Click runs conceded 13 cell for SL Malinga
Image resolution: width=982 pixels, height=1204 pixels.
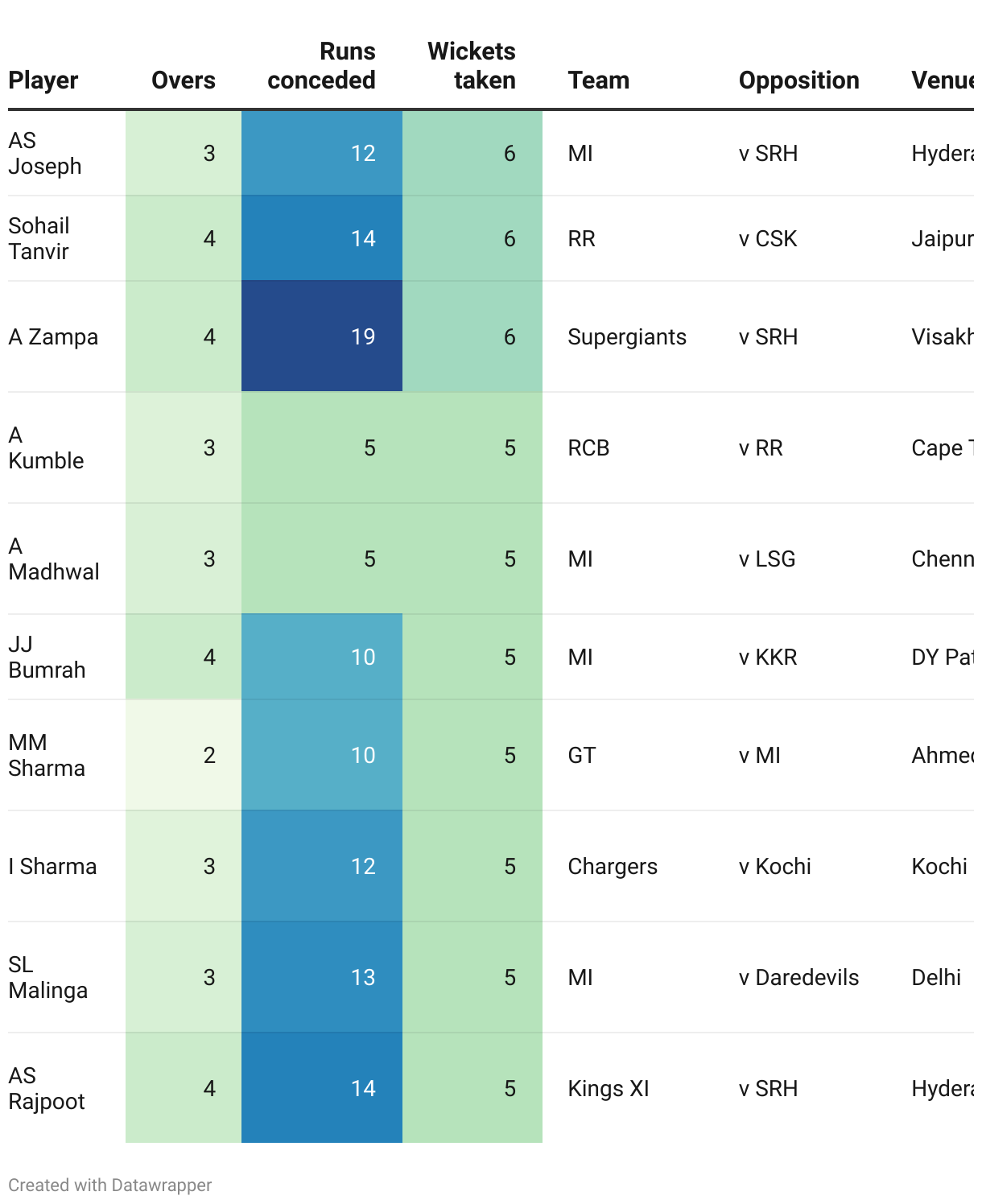point(322,977)
